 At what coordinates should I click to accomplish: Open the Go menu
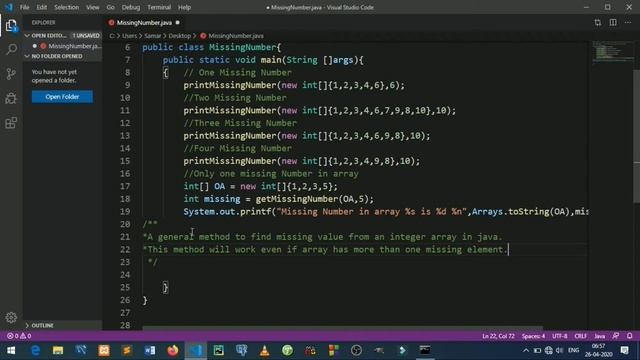tap(111, 7)
